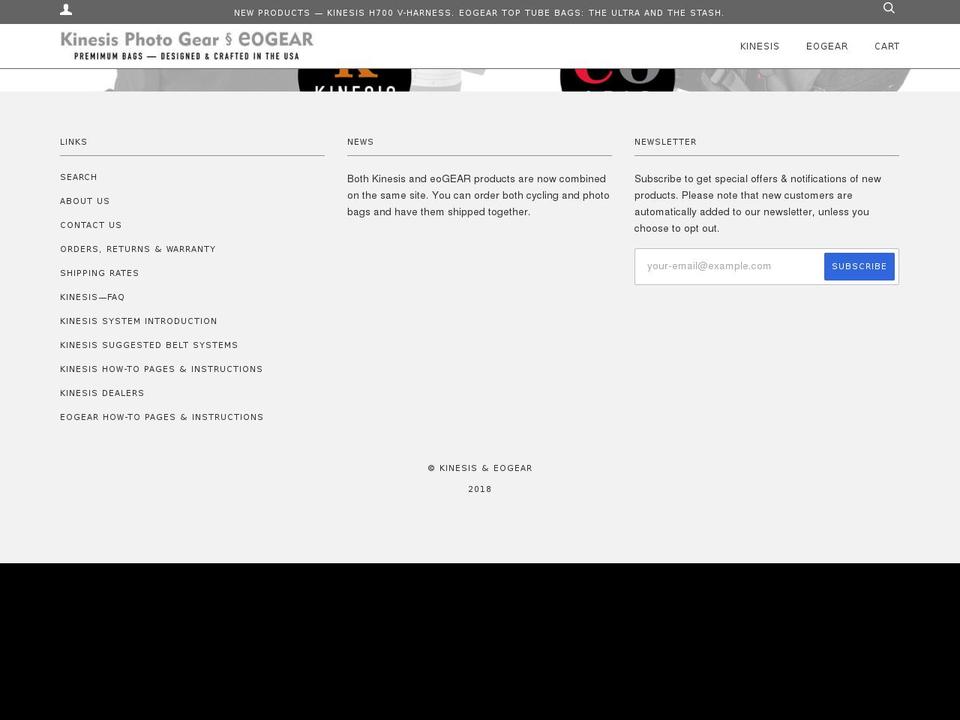Screen dimensions: 960x720
Task: Open Kinesis How-To Pages & Instructions
Action: 161,369
